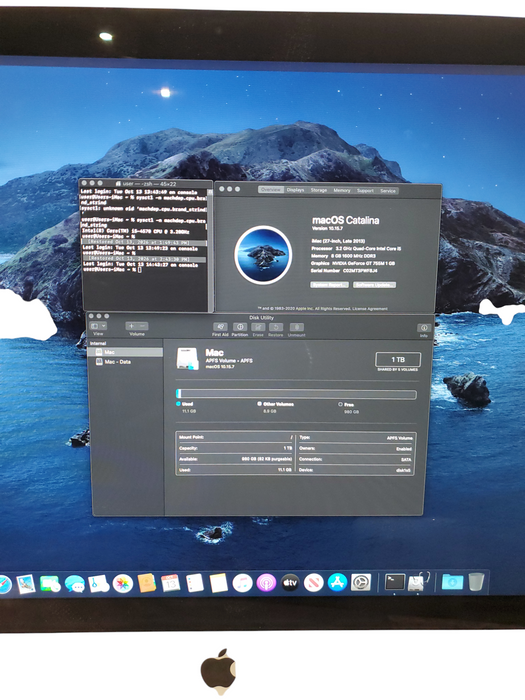Open the Storage tab
Viewport: 525px width, 700px height.
coord(319,190)
